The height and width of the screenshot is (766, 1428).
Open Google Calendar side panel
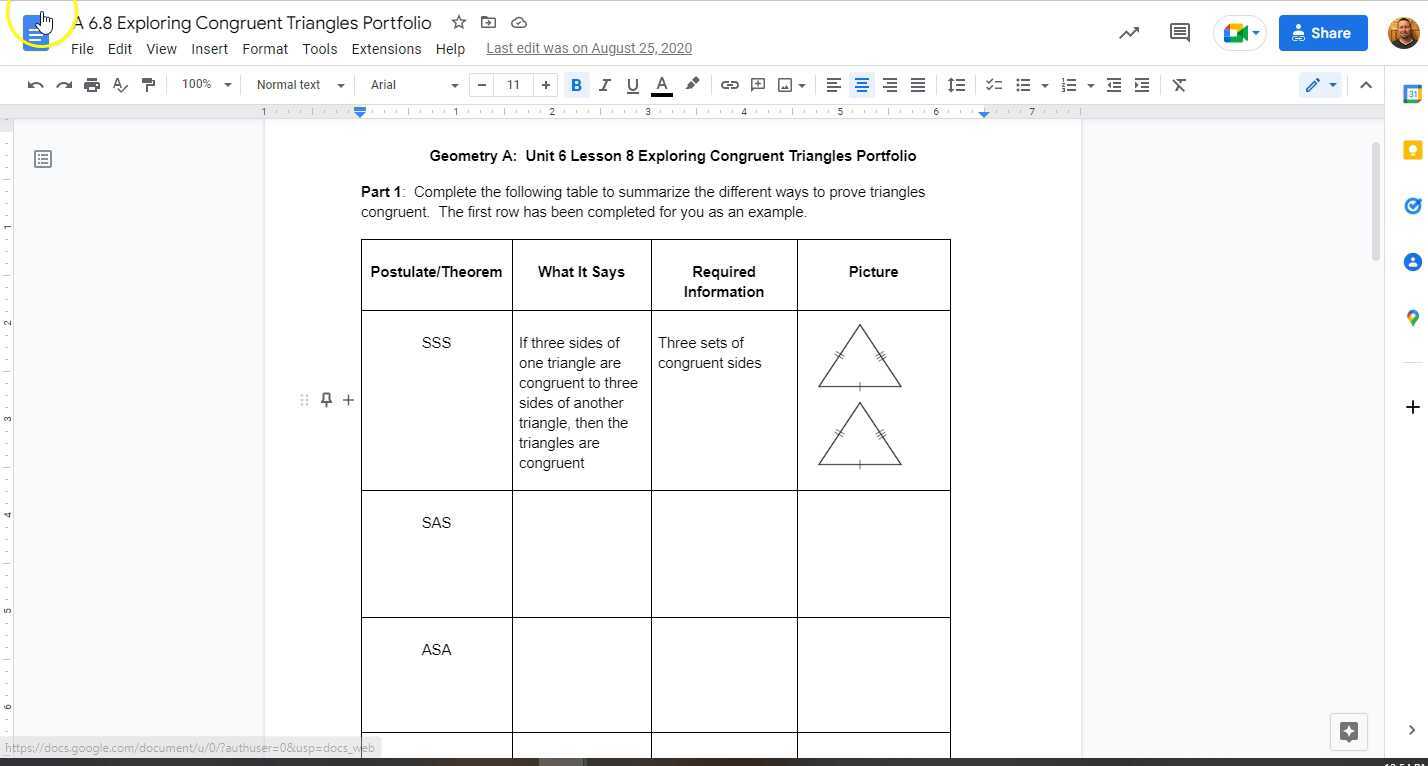1412,94
